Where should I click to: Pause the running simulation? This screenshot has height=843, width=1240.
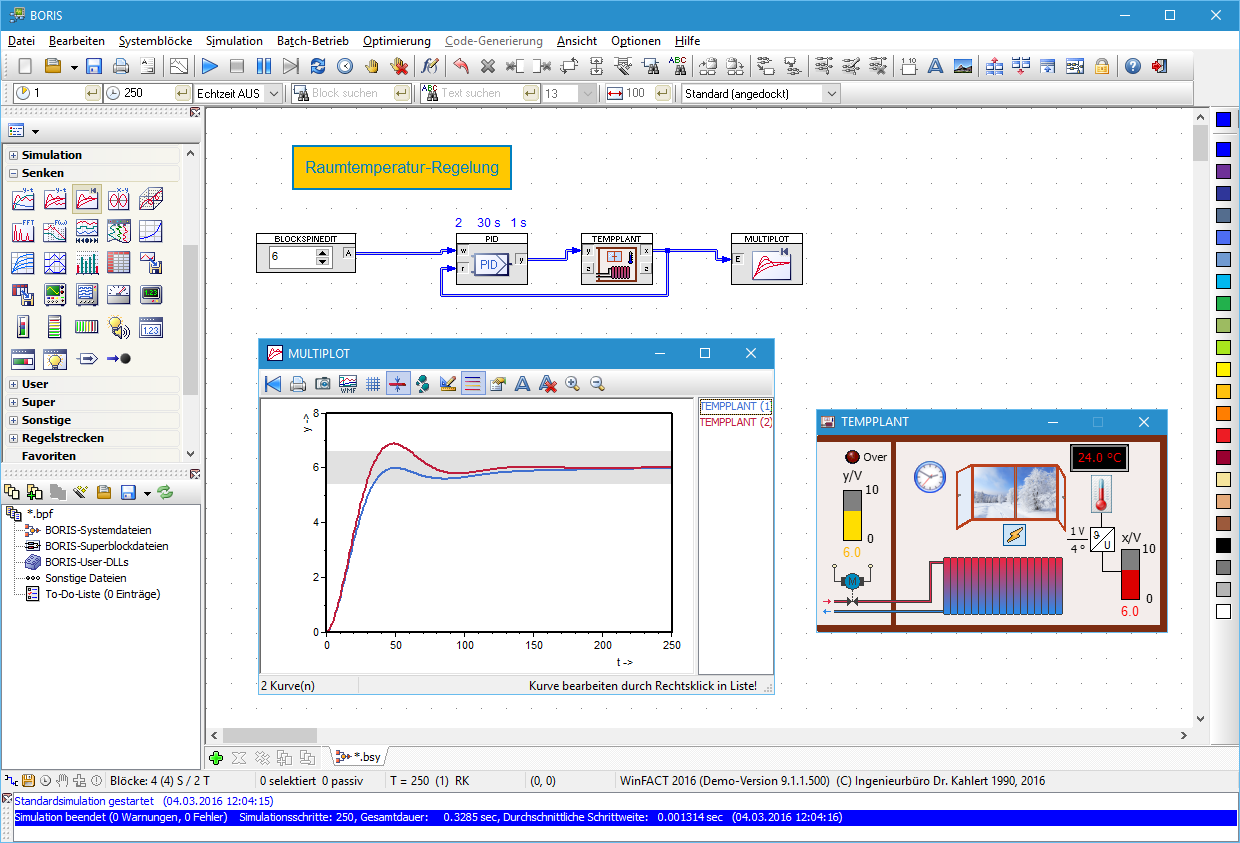[x=263, y=66]
